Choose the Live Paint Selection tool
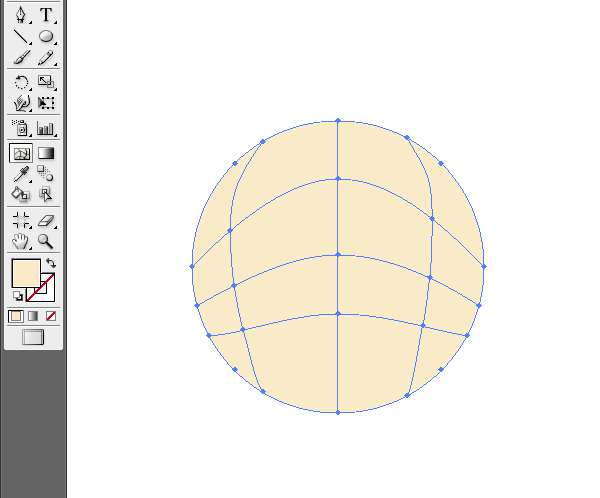This screenshot has height=498, width=600. coord(46,194)
